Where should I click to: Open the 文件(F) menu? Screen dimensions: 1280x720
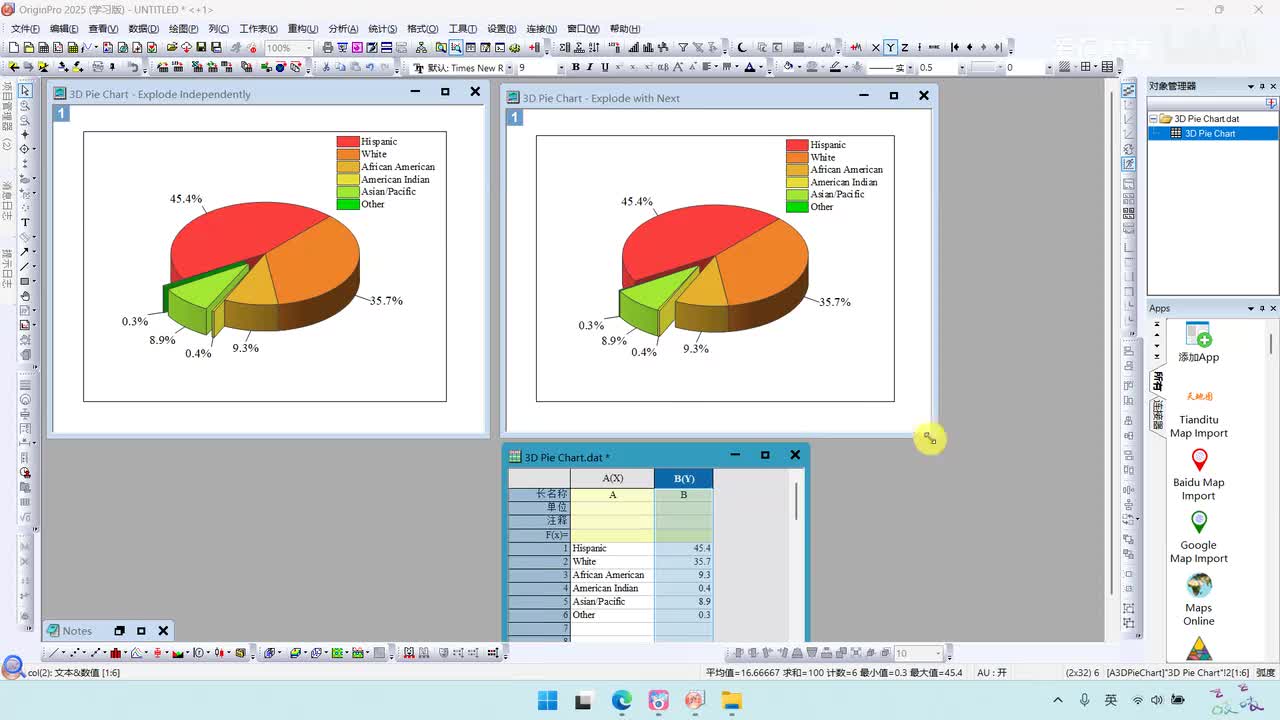tap(25, 29)
